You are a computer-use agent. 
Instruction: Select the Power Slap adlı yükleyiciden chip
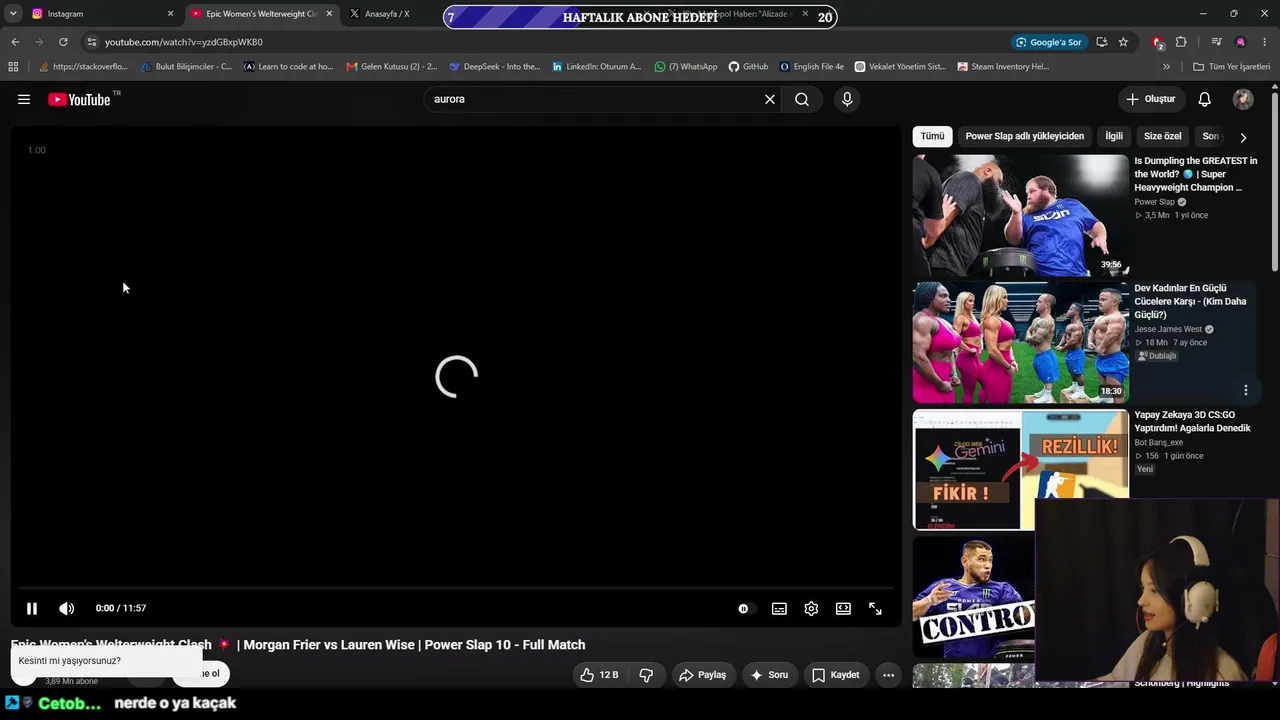click(1024, 136)
